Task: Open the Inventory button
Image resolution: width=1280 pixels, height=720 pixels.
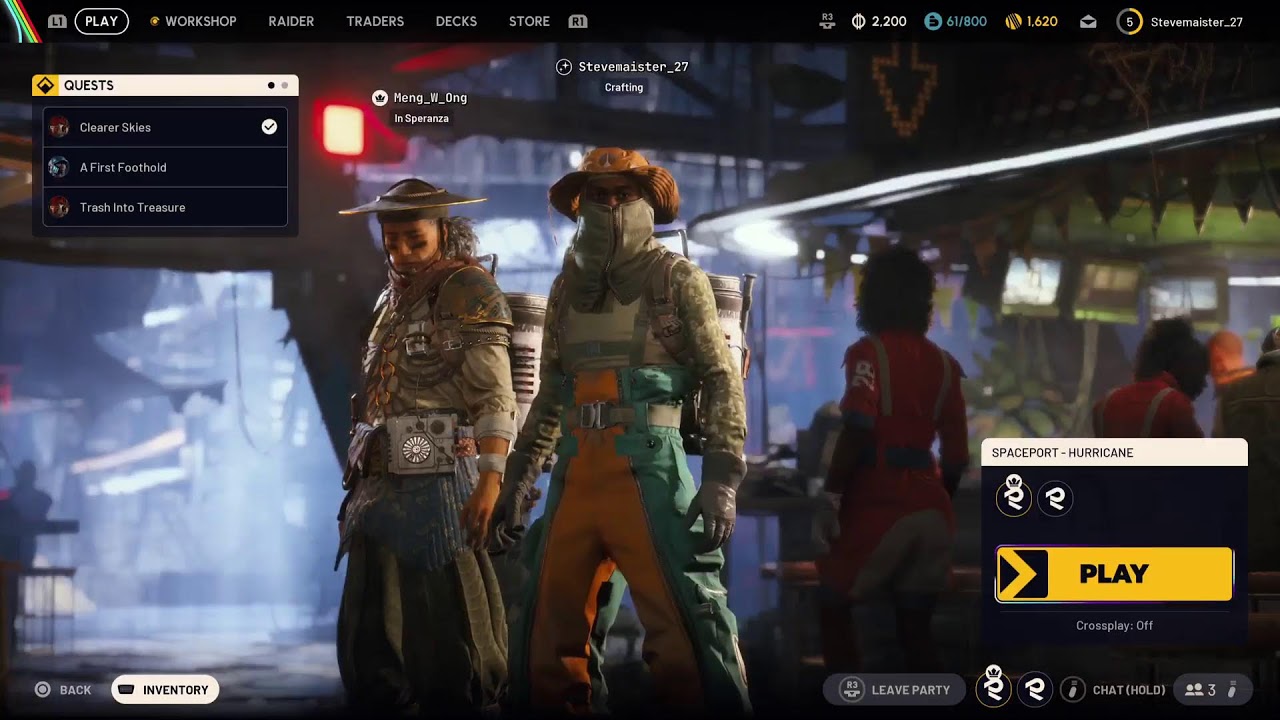Action: coord(165,690)
